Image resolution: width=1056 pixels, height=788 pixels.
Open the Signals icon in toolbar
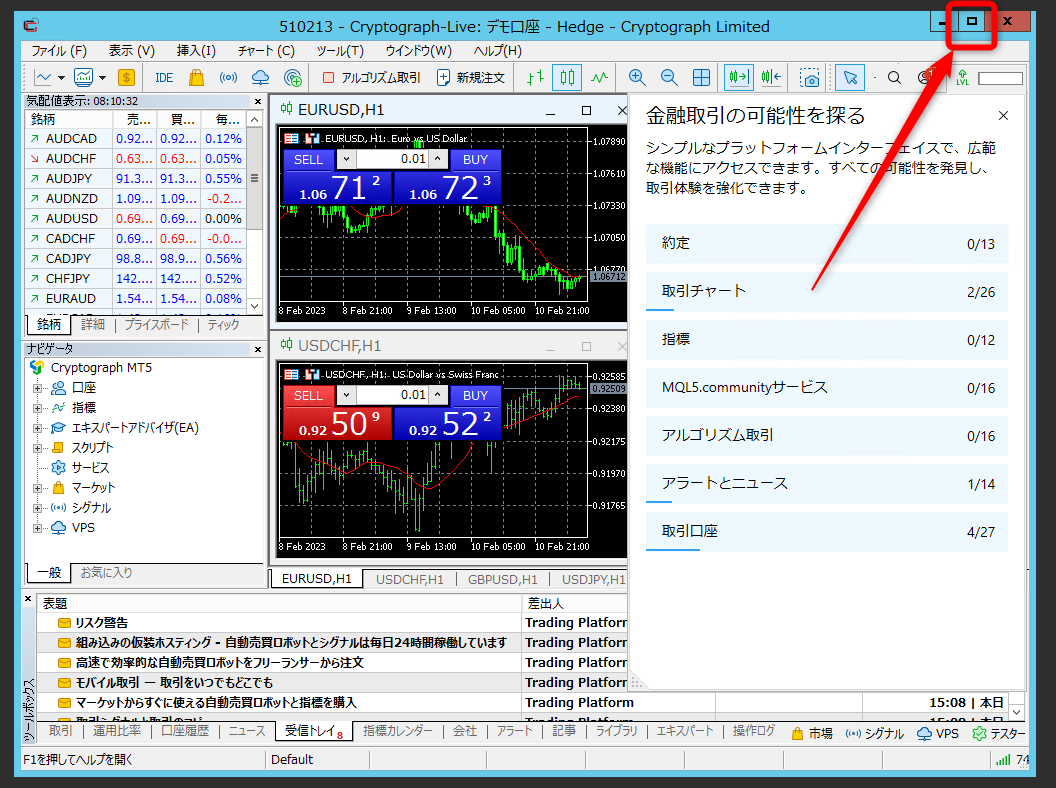pyautogui.click(x=228, y=77)
